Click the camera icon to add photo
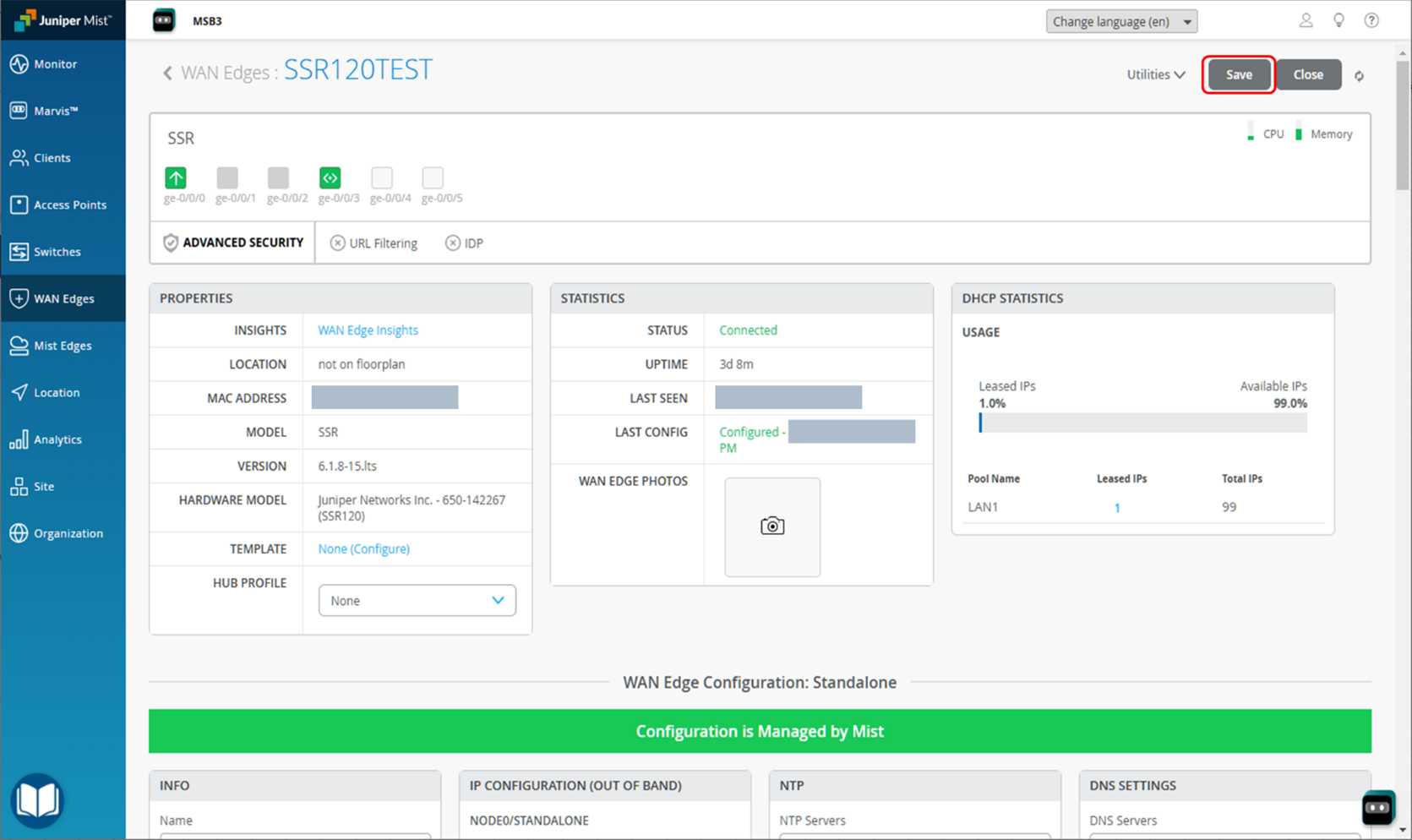 772,526
